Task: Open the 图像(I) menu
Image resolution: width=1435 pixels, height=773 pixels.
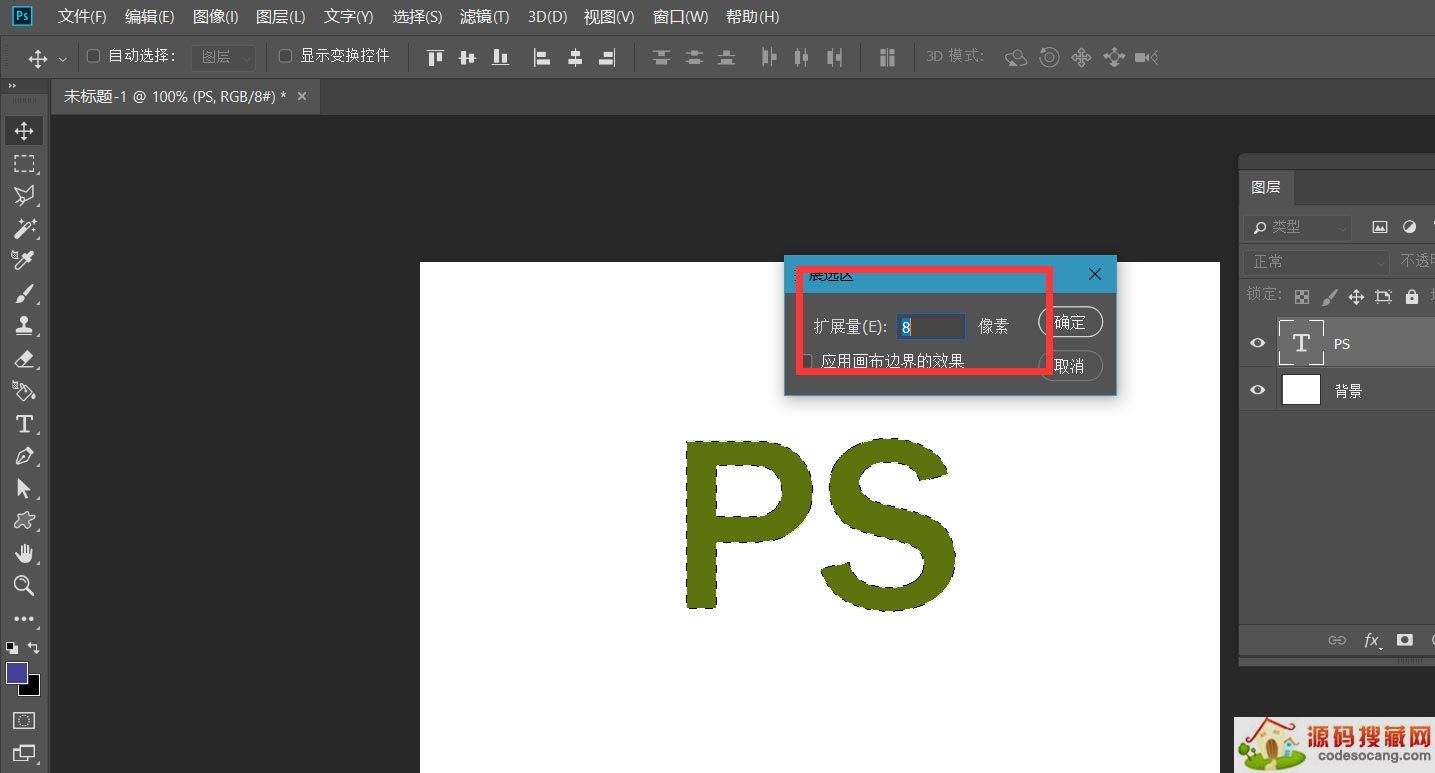Action: click(x=215, y=17)
